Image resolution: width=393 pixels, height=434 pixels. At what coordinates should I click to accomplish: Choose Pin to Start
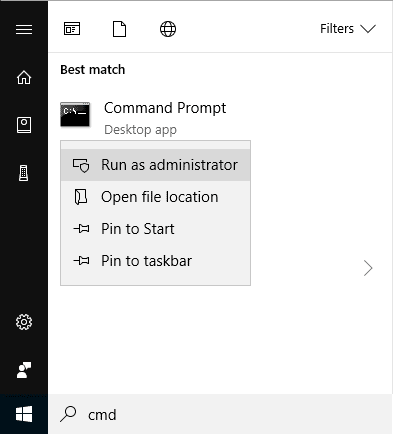[155, 229]
